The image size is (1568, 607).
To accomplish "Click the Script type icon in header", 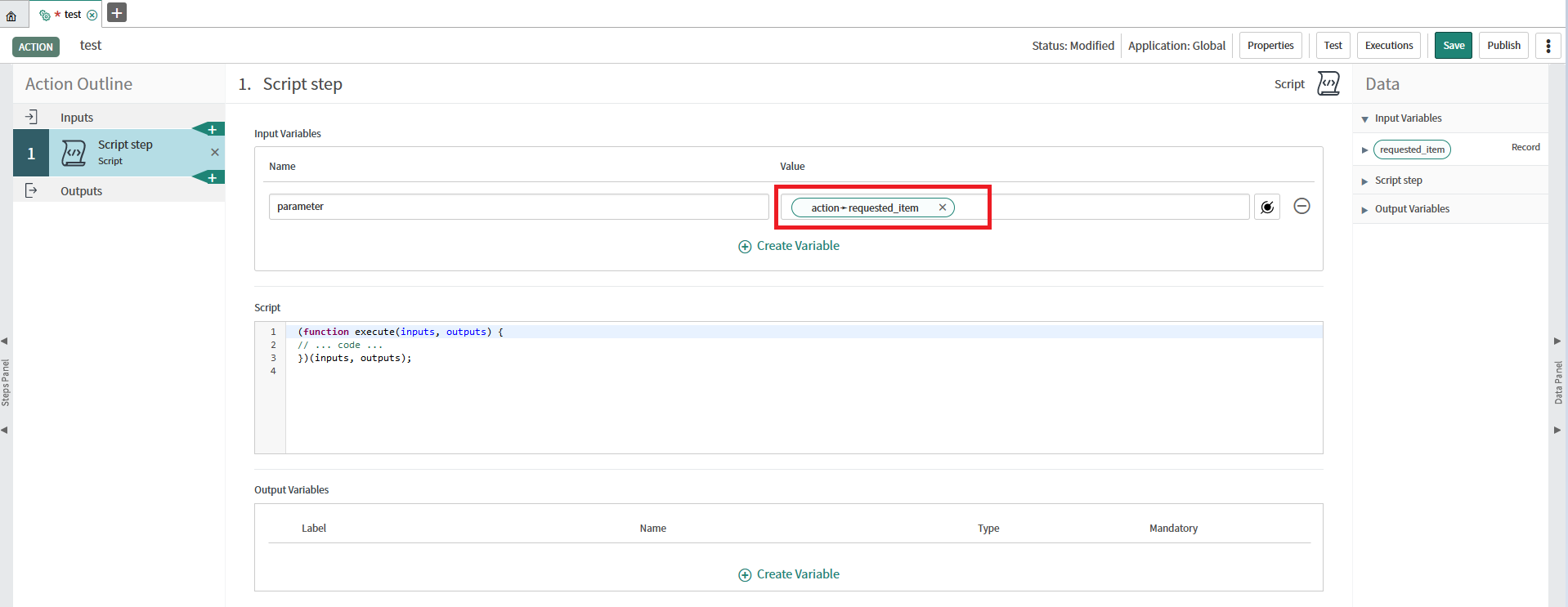I will [x=1328, y=83].
